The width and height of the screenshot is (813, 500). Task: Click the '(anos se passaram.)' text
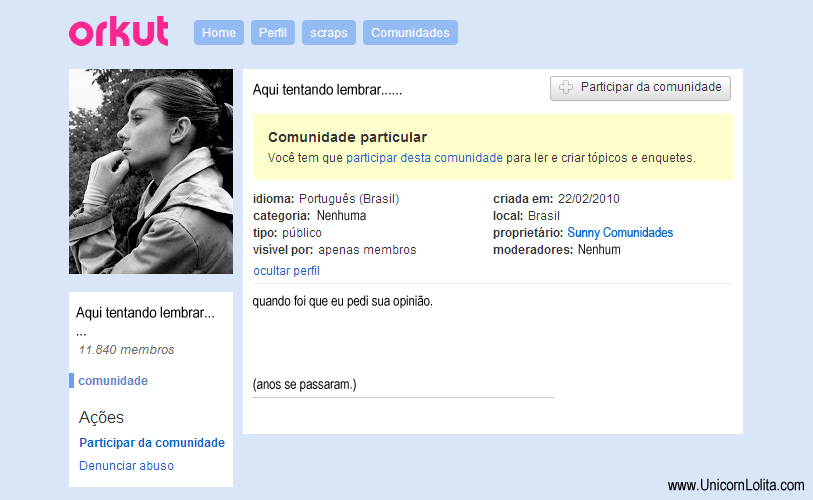pyautogui.click(x=304, y=385)
